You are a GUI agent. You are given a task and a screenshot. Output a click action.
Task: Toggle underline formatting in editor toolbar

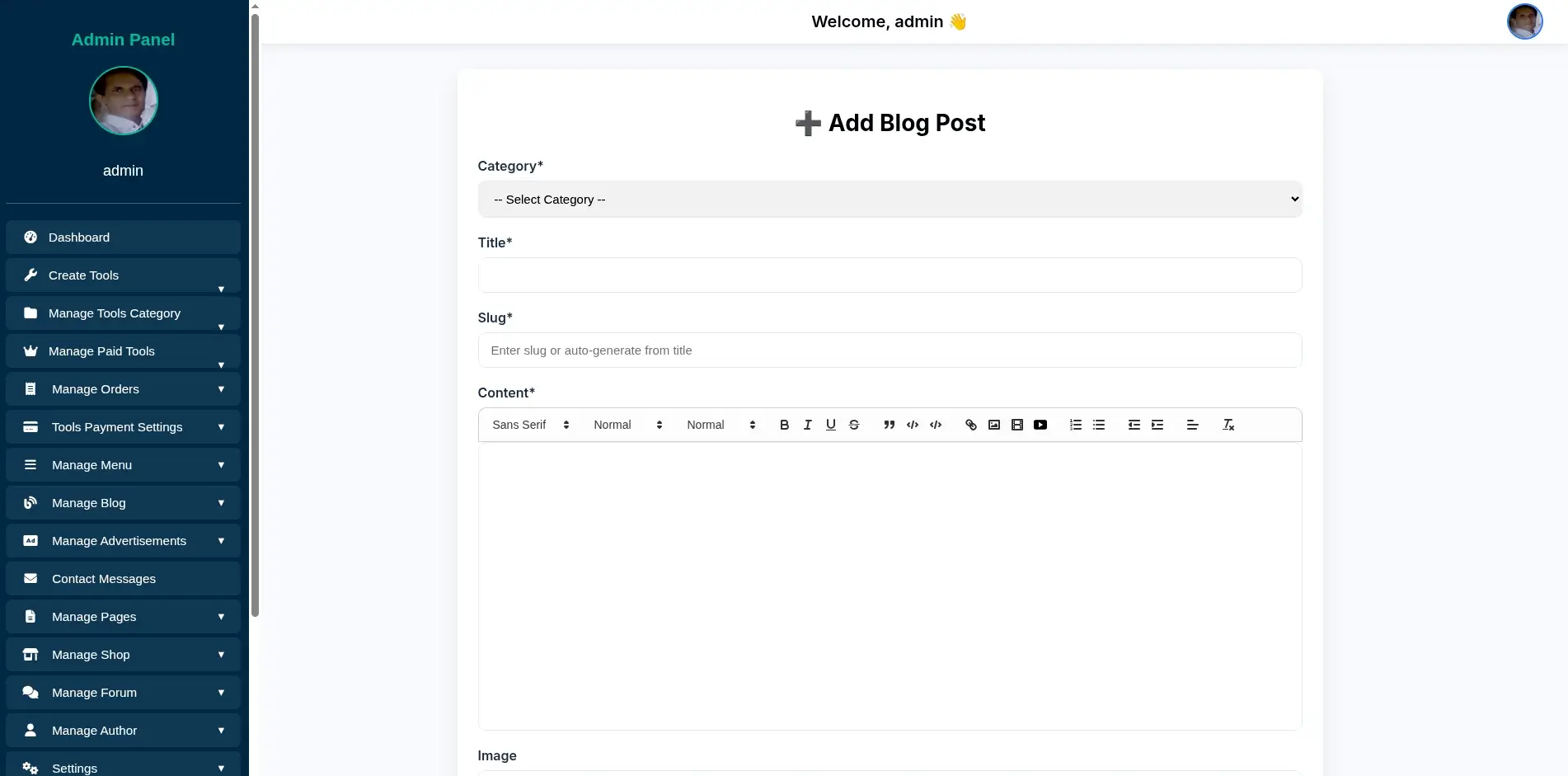(830, 425)
